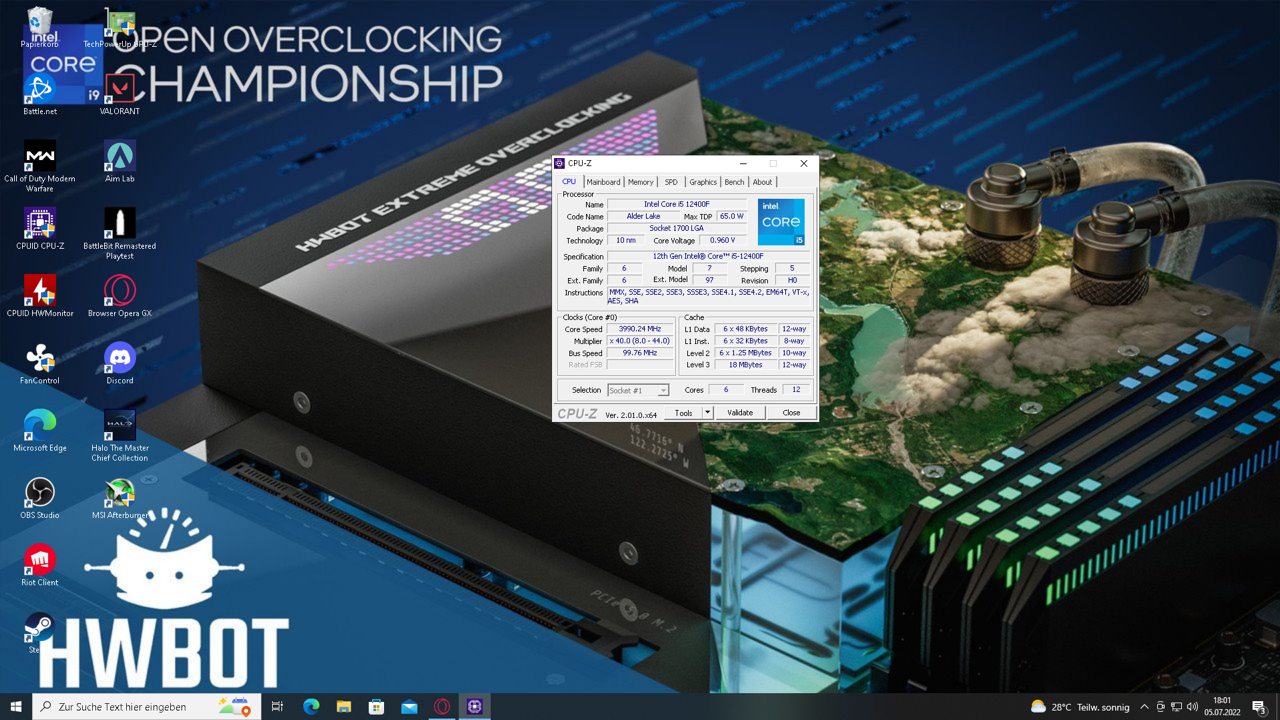
Task: Open BattleBit Remastered Playtest shortcut
Action: click(x=120, y=234)
